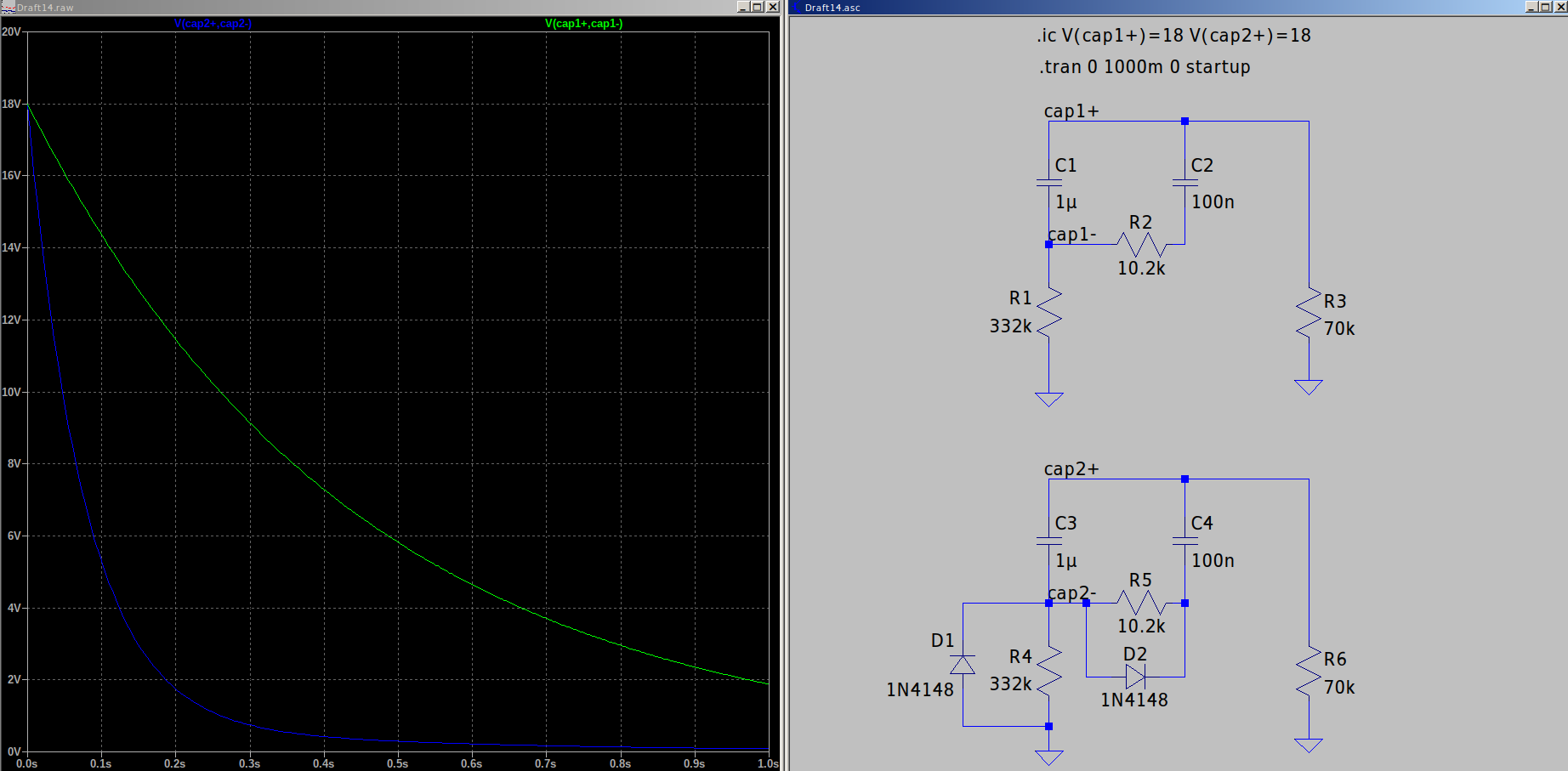Close the Draft14.raw waveform window
1568x771 pixels.
(772, 7)
